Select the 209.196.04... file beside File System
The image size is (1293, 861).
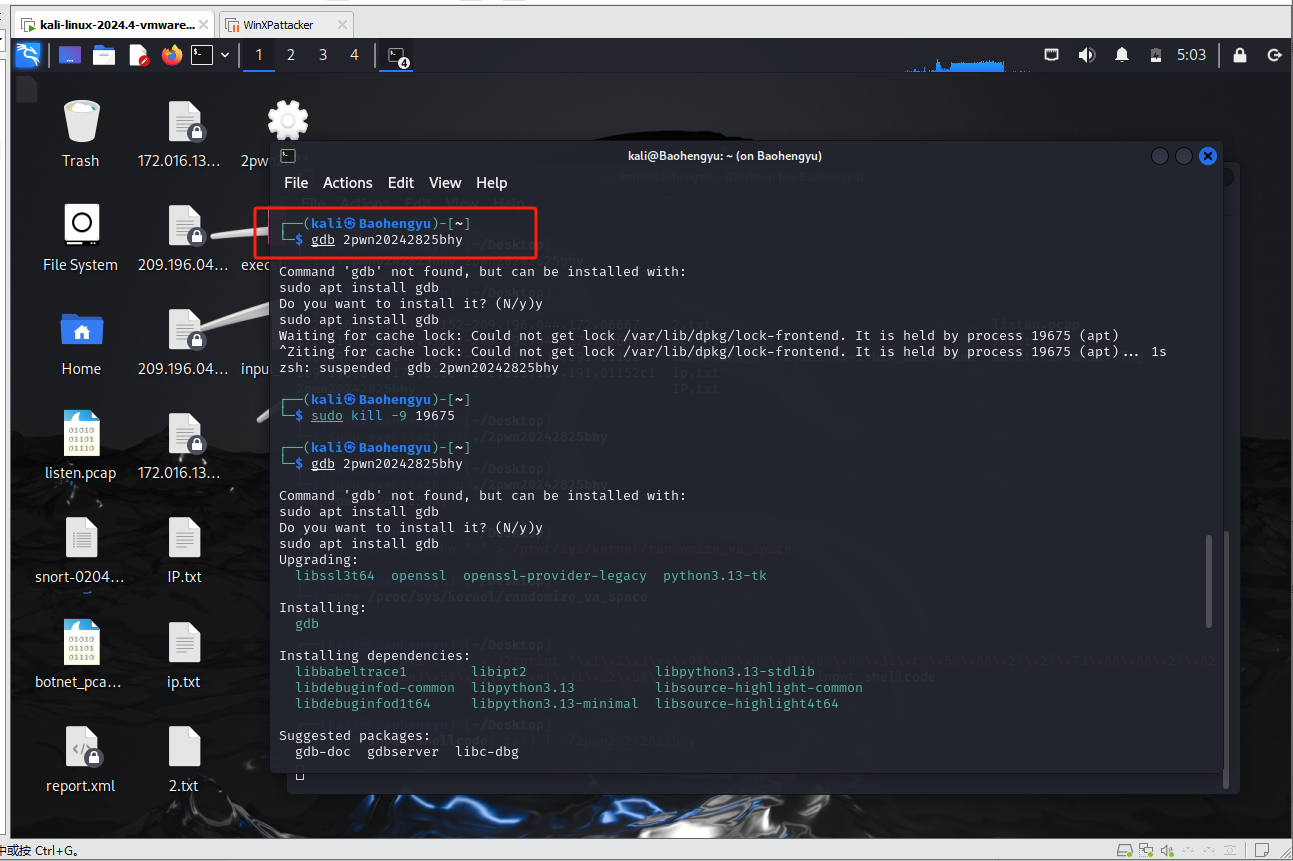pyautogui.click(x=185, y=238)
